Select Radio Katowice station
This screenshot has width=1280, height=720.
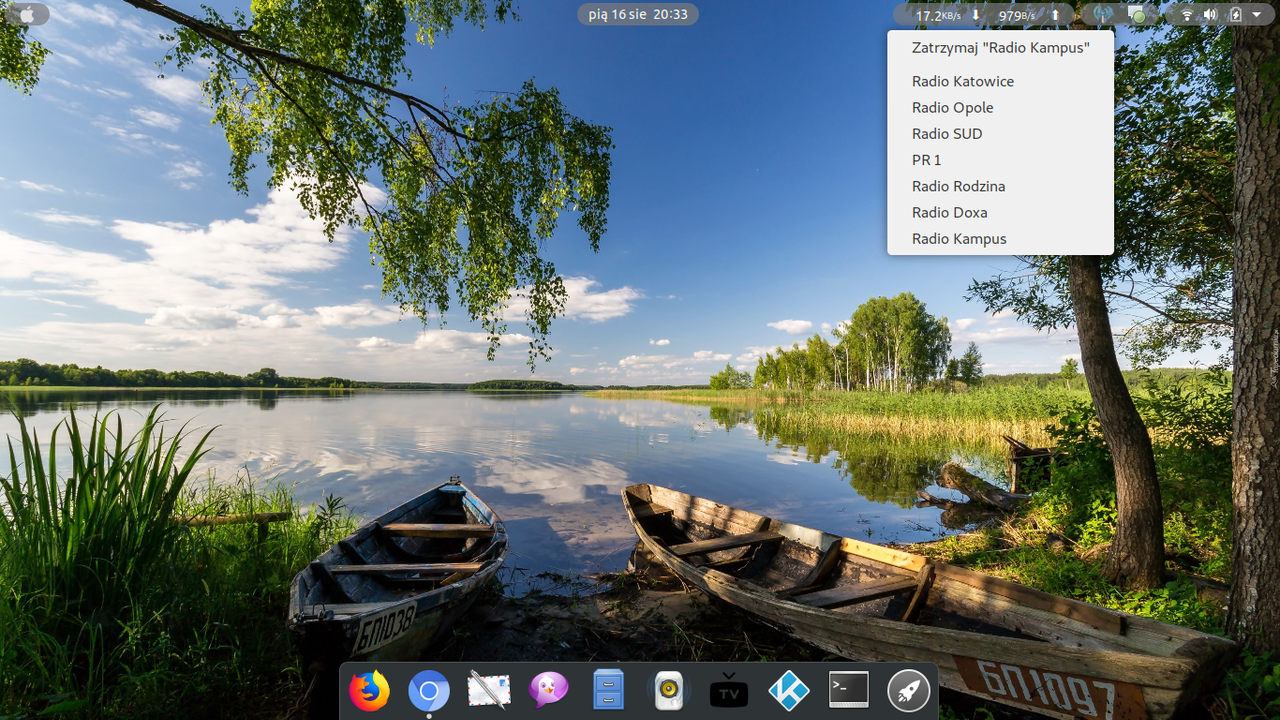1000,81
